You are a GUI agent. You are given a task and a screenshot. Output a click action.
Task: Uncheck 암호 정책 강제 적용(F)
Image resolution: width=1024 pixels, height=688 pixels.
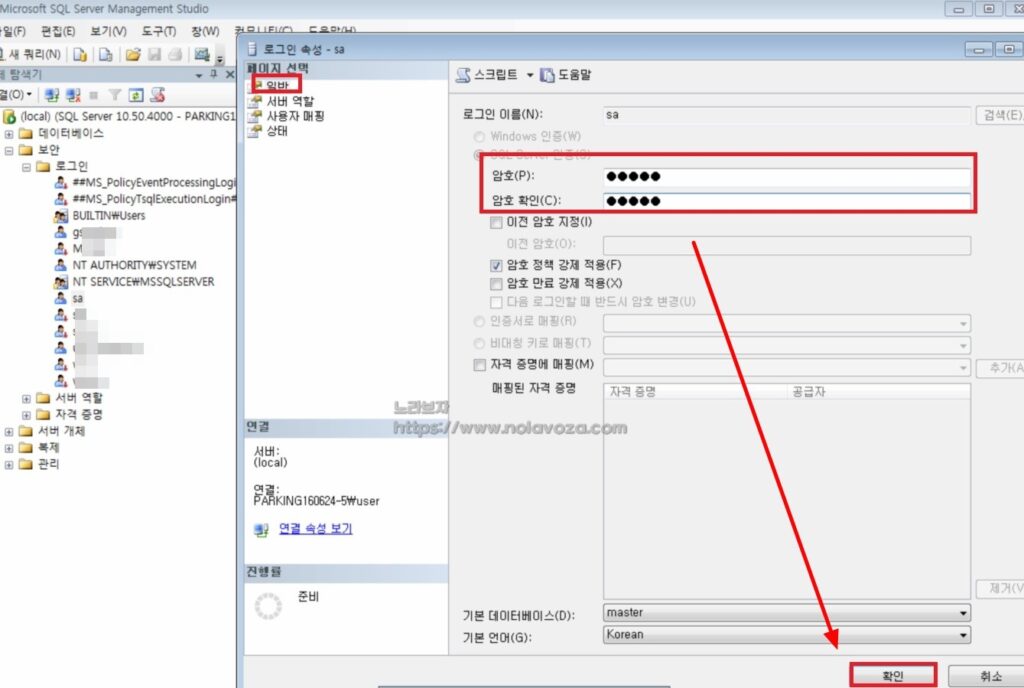[x=496, y=266]
